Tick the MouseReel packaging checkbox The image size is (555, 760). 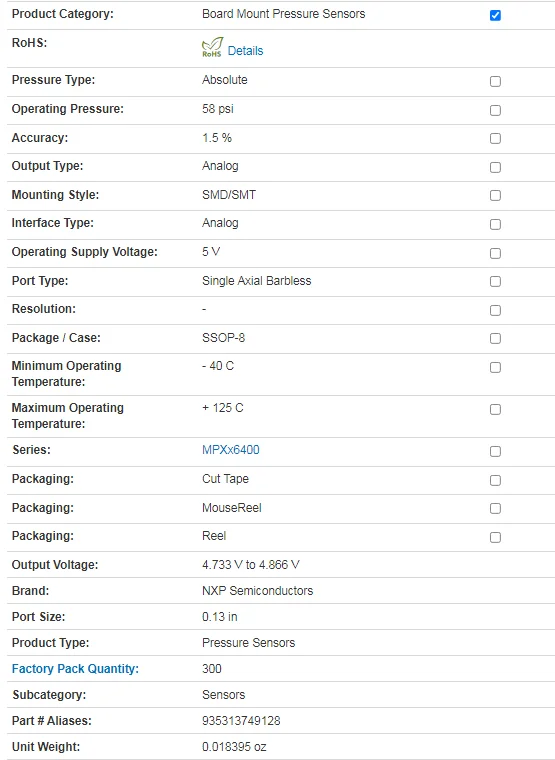(x=495, y=508)
